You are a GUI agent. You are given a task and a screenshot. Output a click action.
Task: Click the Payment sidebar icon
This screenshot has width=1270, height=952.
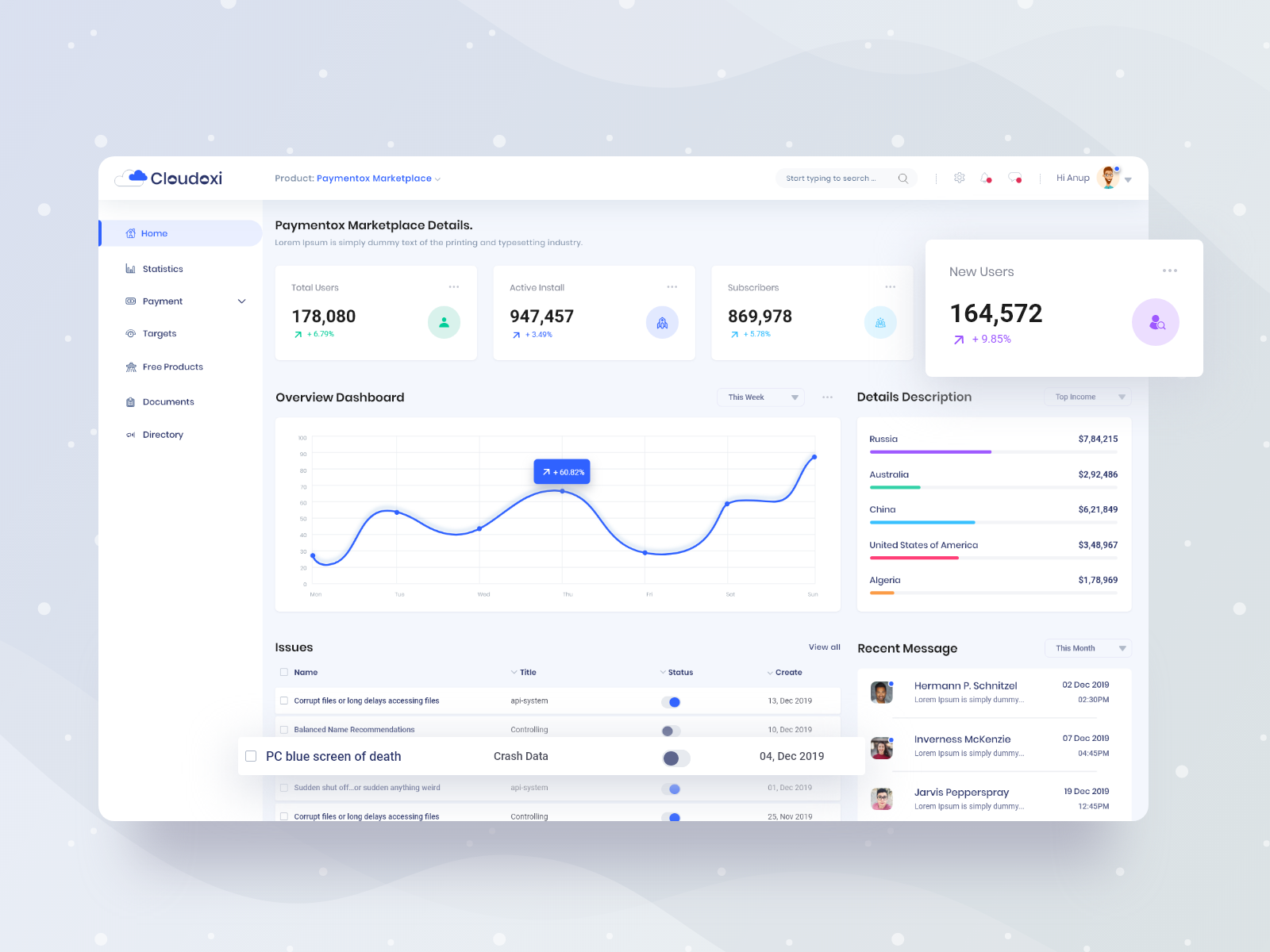130,301
